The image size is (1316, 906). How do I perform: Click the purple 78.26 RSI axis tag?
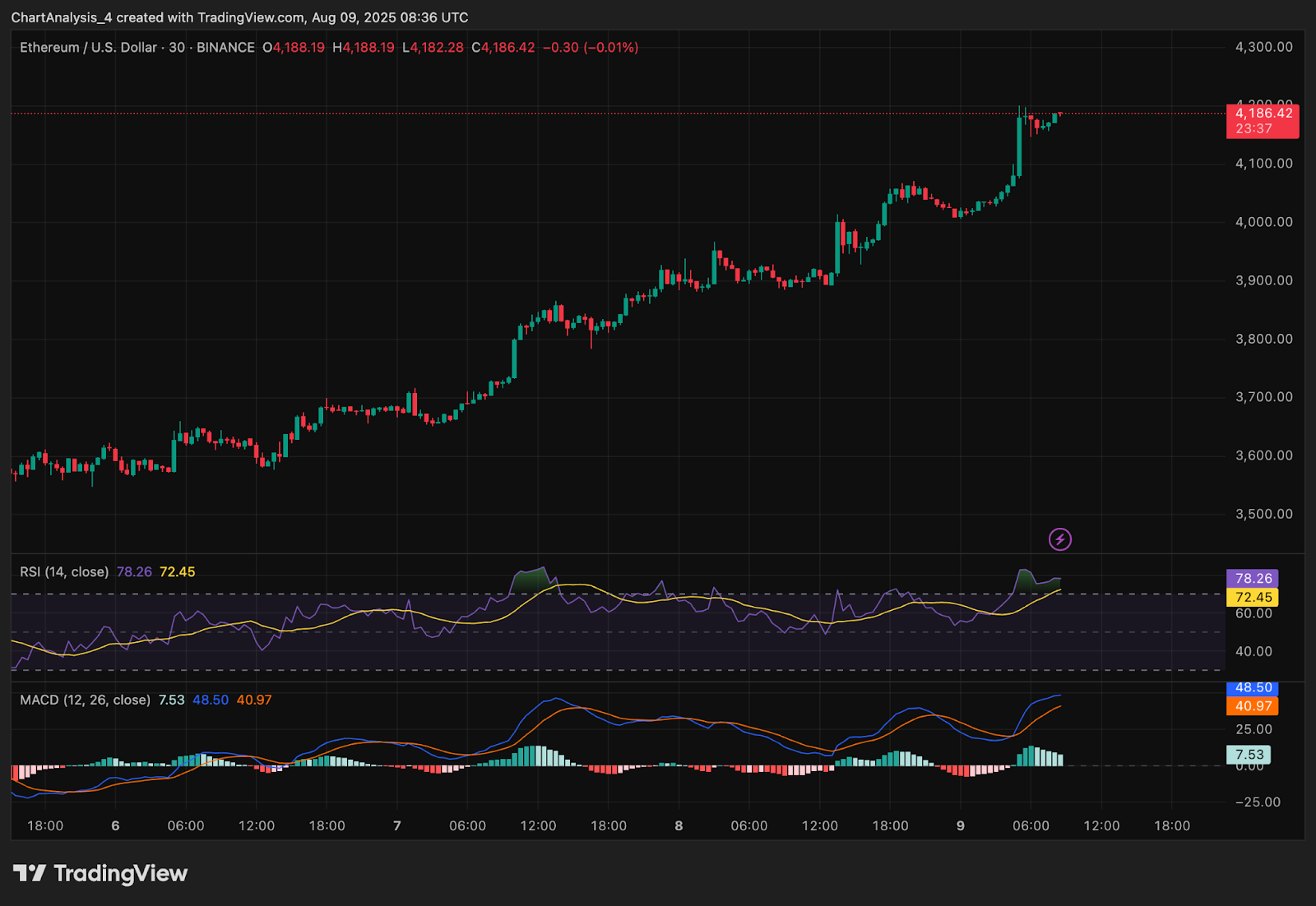coord(1253,579)
